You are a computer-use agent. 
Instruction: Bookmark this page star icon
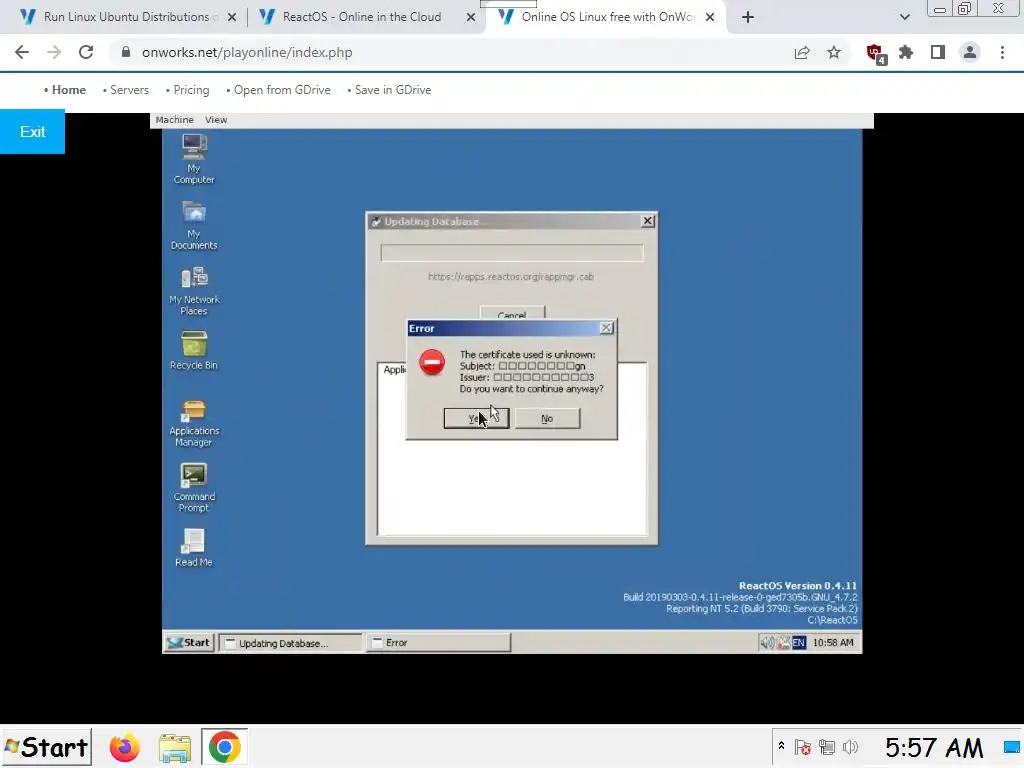(x=834, y=52)
